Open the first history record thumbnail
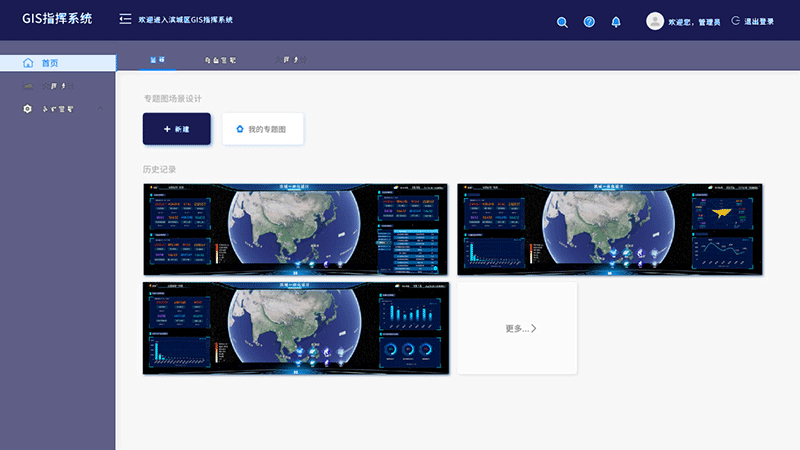 pos(296,229)
